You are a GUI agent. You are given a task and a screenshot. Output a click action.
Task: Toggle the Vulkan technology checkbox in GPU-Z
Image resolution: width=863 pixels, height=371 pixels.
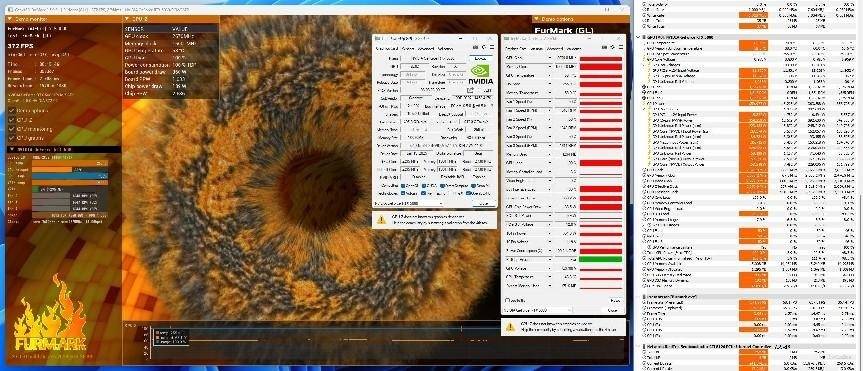click(x=403, y=194)
